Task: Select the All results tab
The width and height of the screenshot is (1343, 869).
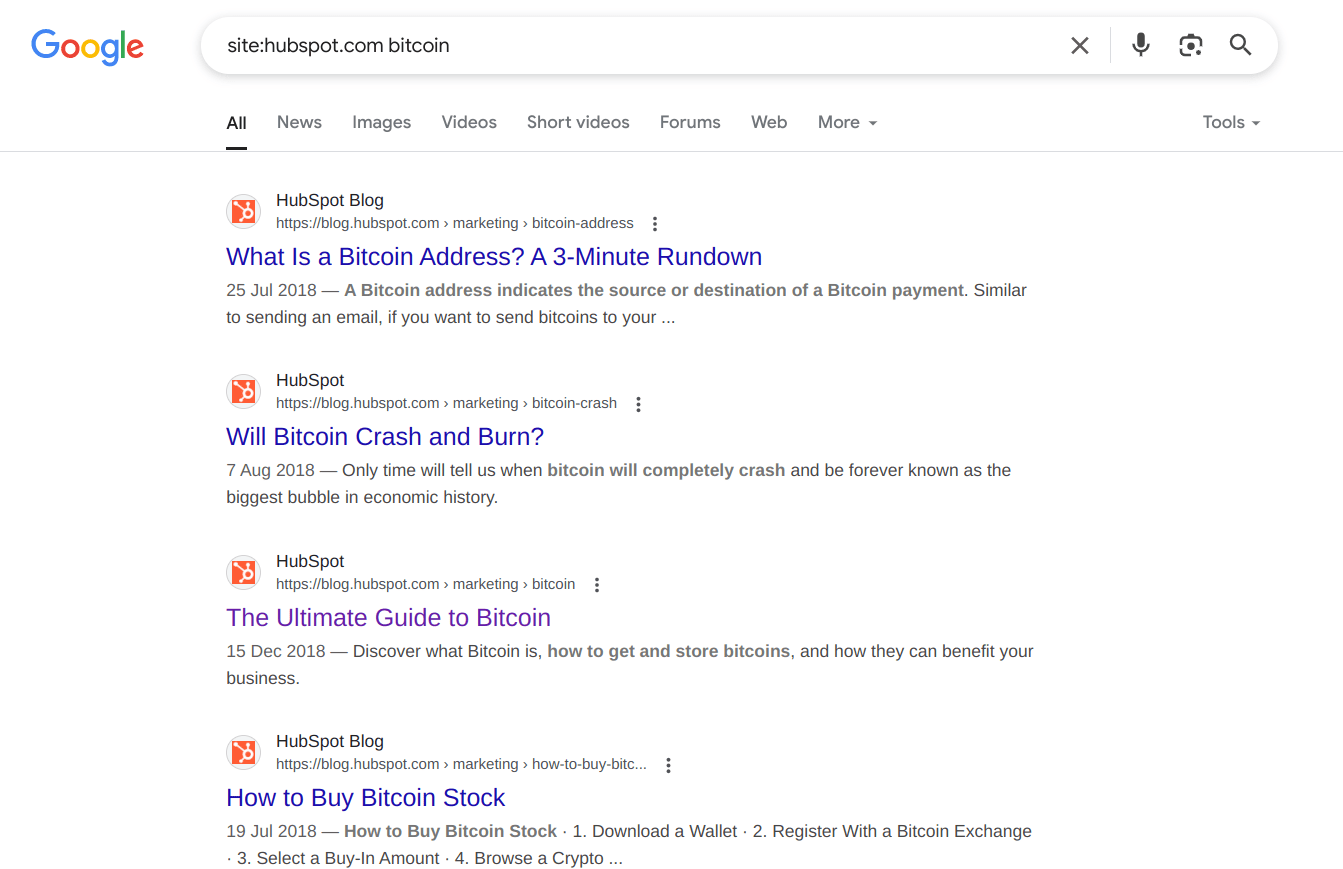Action: coord(236,123)
